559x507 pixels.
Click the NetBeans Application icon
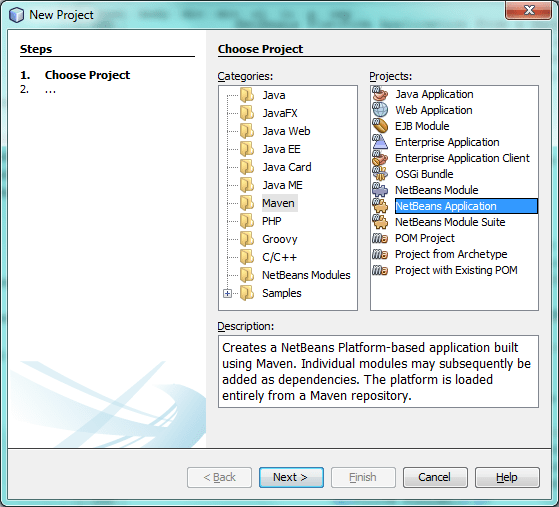pyautogui.click(x=380, y=206)
